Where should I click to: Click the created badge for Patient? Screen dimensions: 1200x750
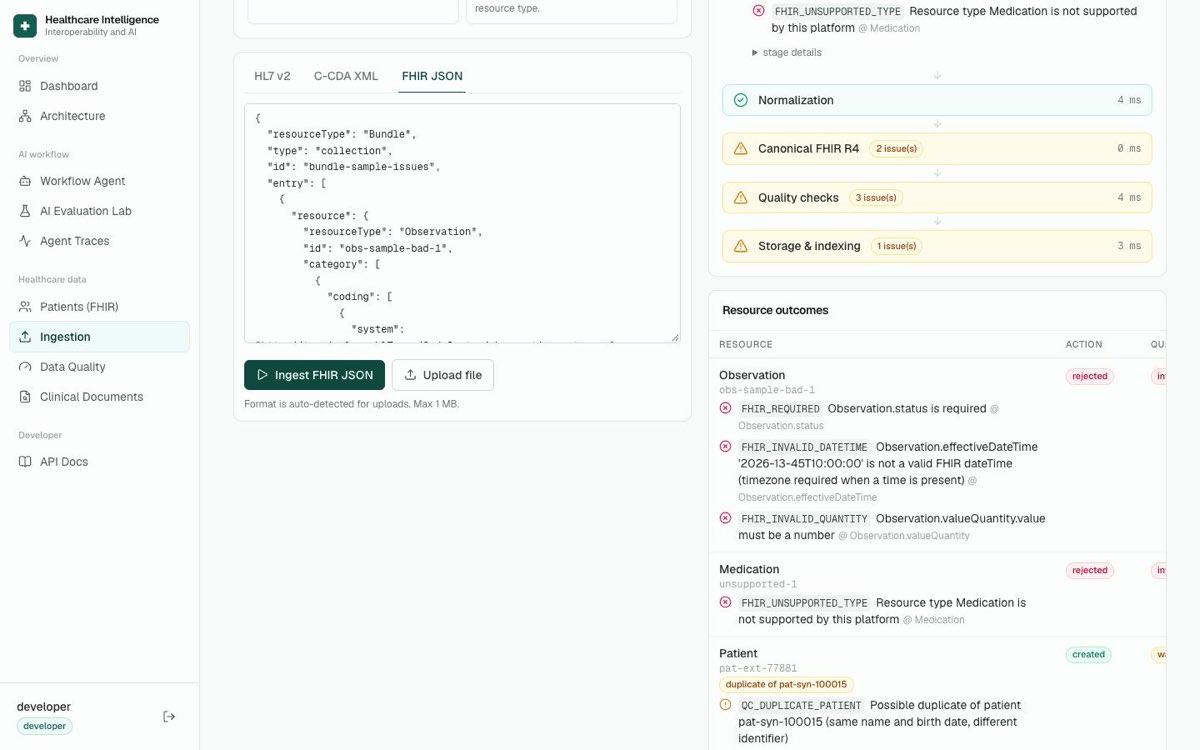click(x=1088, y=654)
